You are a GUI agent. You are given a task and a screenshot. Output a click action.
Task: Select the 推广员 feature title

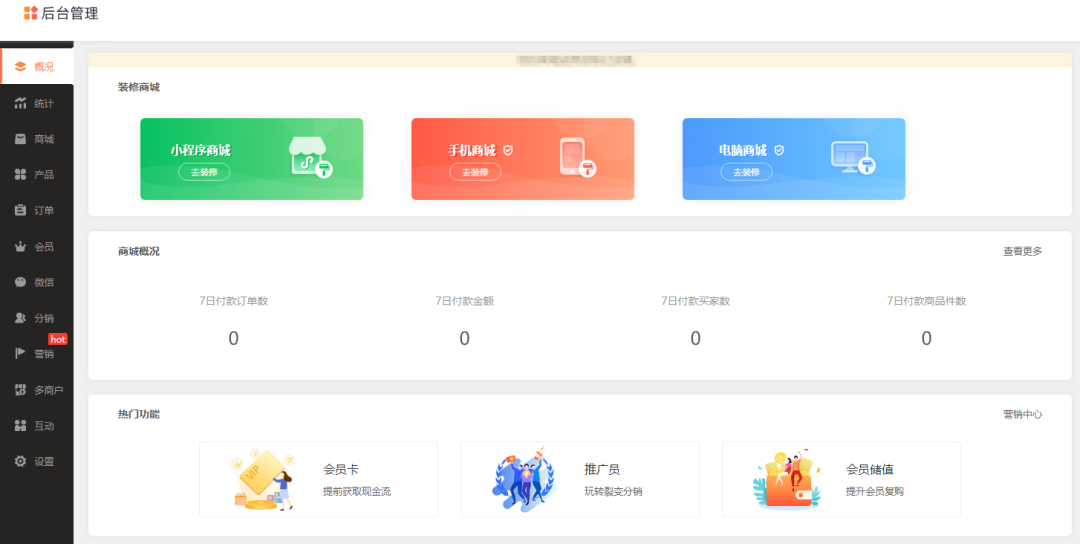pos(602,470)
